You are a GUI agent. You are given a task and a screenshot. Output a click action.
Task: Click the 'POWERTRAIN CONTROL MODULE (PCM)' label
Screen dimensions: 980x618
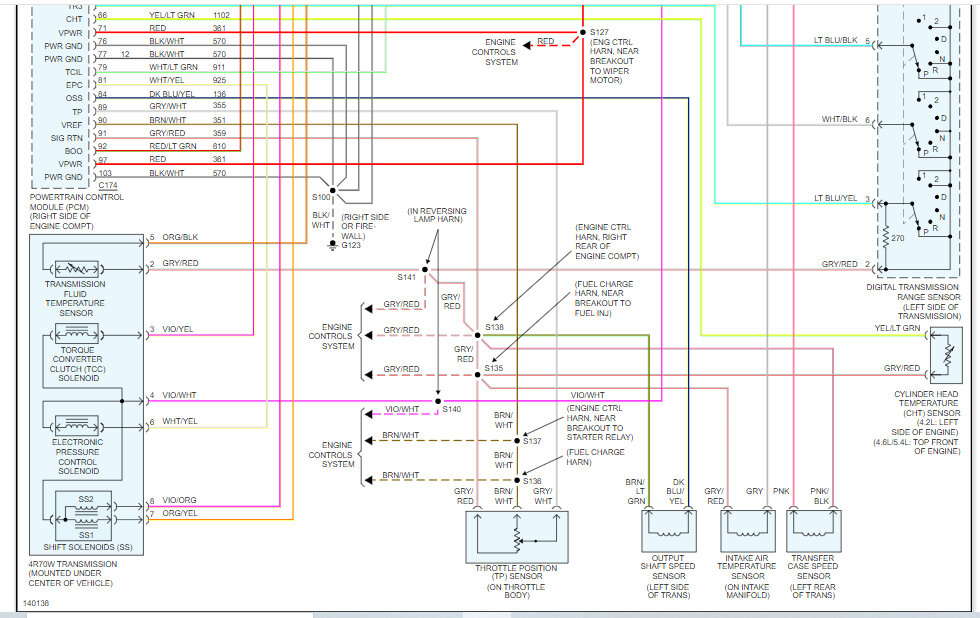[76, 202]
